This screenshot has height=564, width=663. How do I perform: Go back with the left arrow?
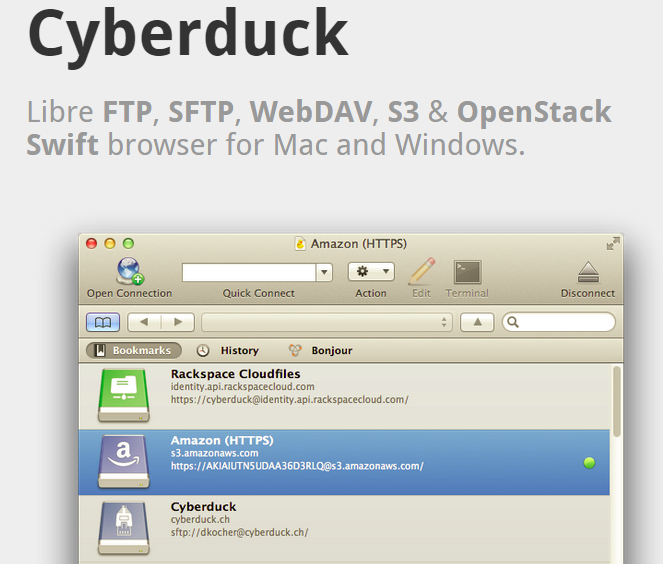click(x=144, y=322)
